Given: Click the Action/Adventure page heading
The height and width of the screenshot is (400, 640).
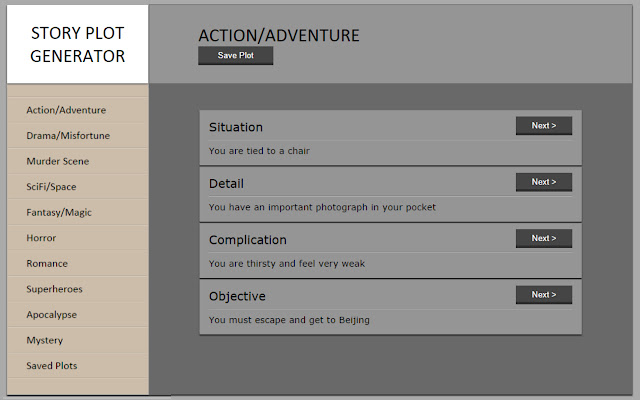Looking at the screenshot, I should [279, 36].
